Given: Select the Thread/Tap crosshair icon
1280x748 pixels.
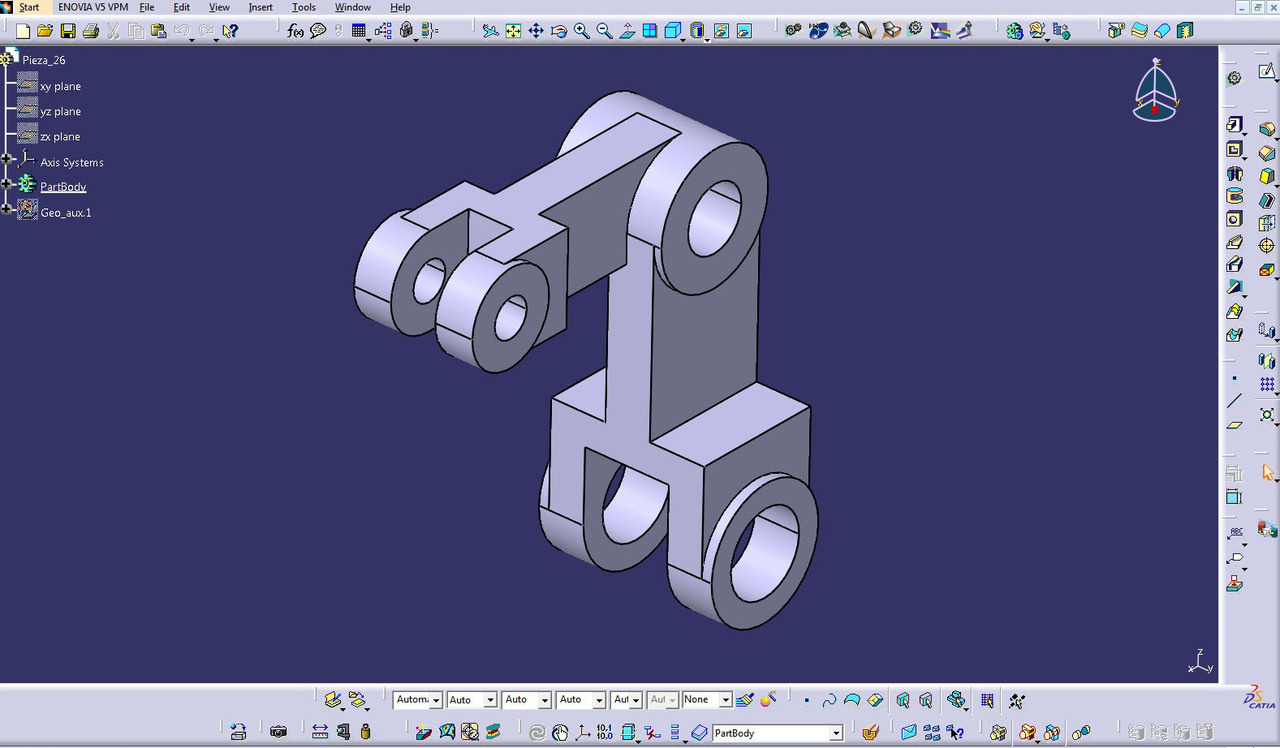Looking at the screenshot, I should click(x=1267, y=245).
